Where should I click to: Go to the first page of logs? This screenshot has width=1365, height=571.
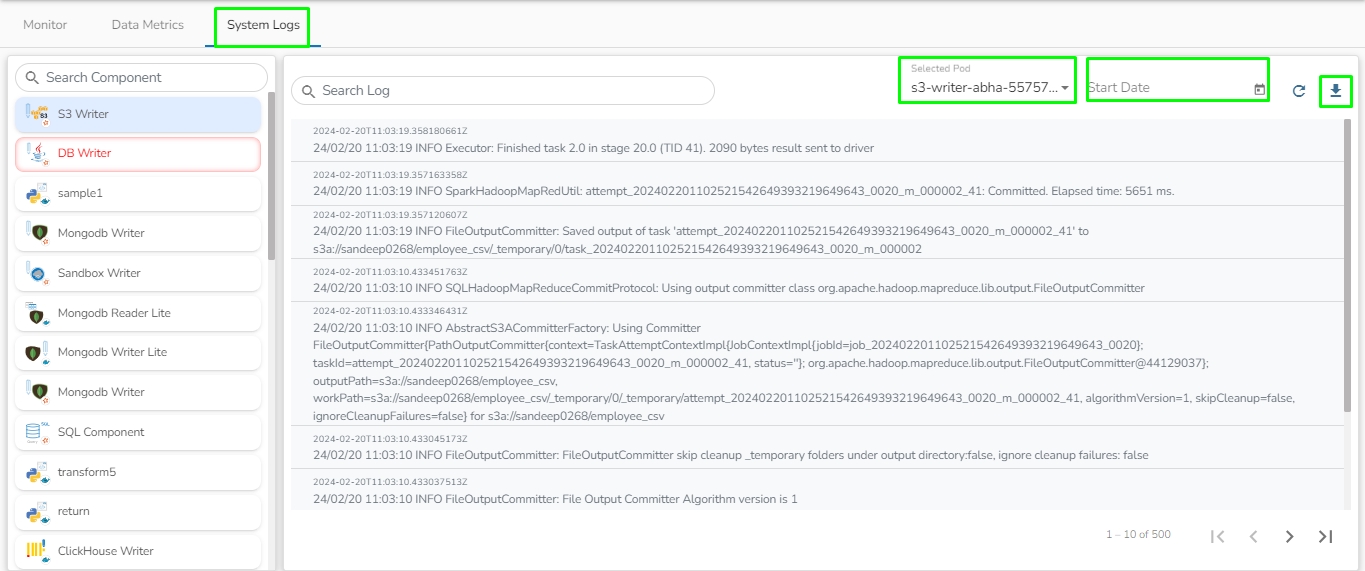click(x=1217, y=536)
